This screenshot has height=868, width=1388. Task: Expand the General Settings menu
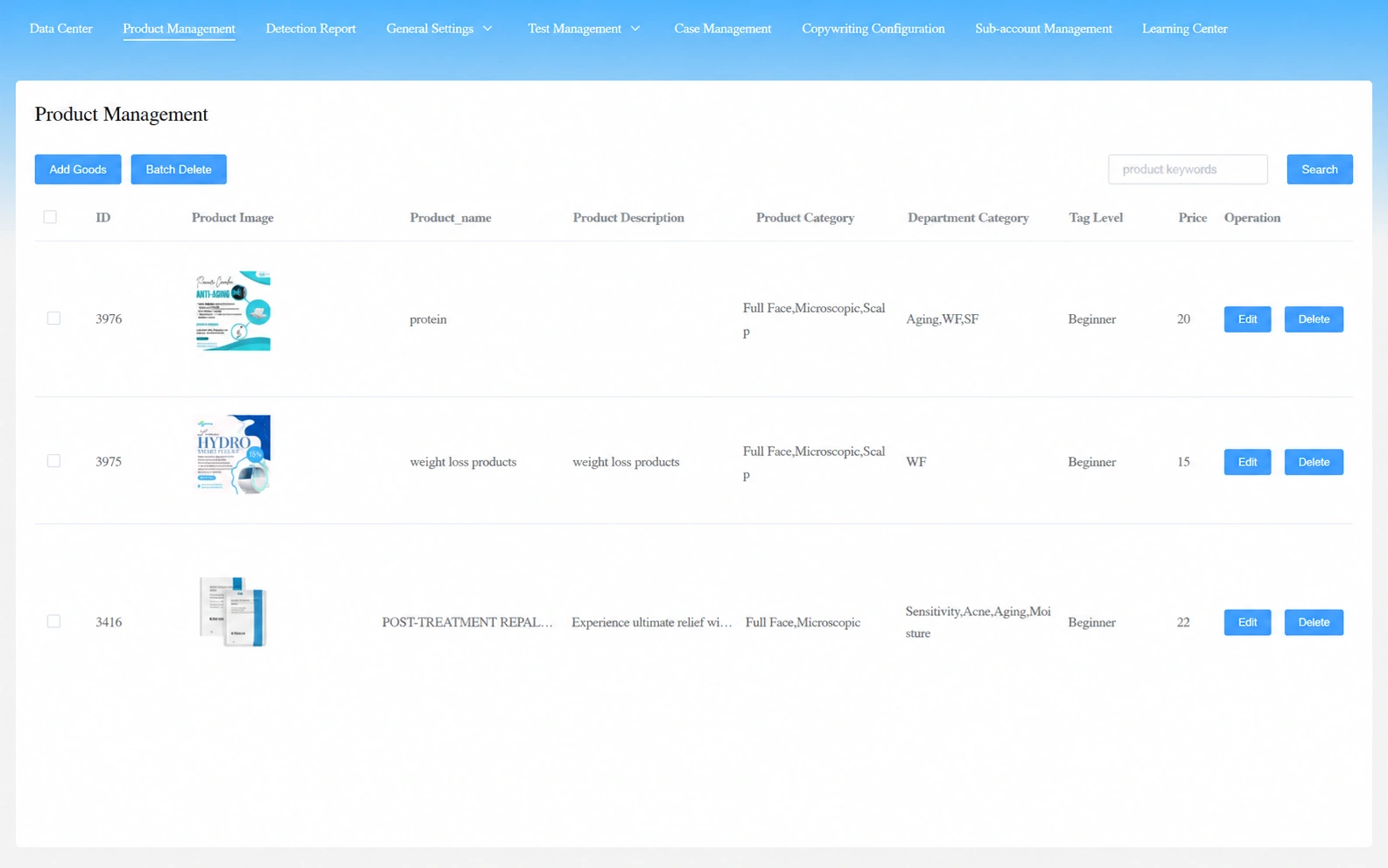click(x=439, y=29)
